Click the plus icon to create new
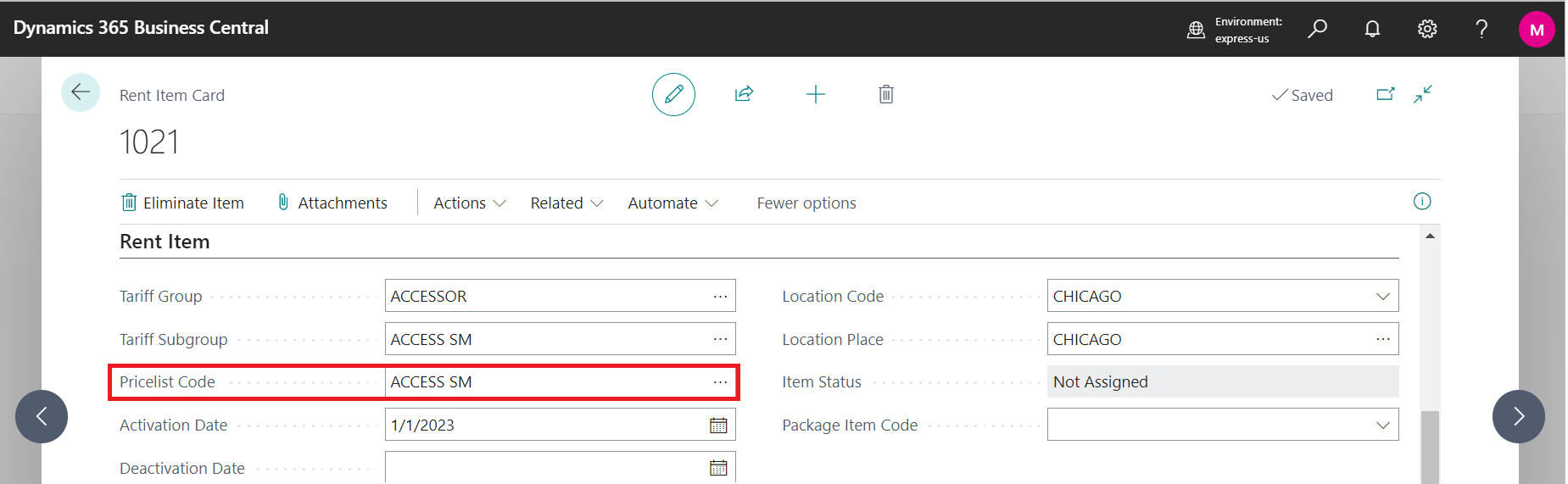1568x484 pixels. (815, 94)
